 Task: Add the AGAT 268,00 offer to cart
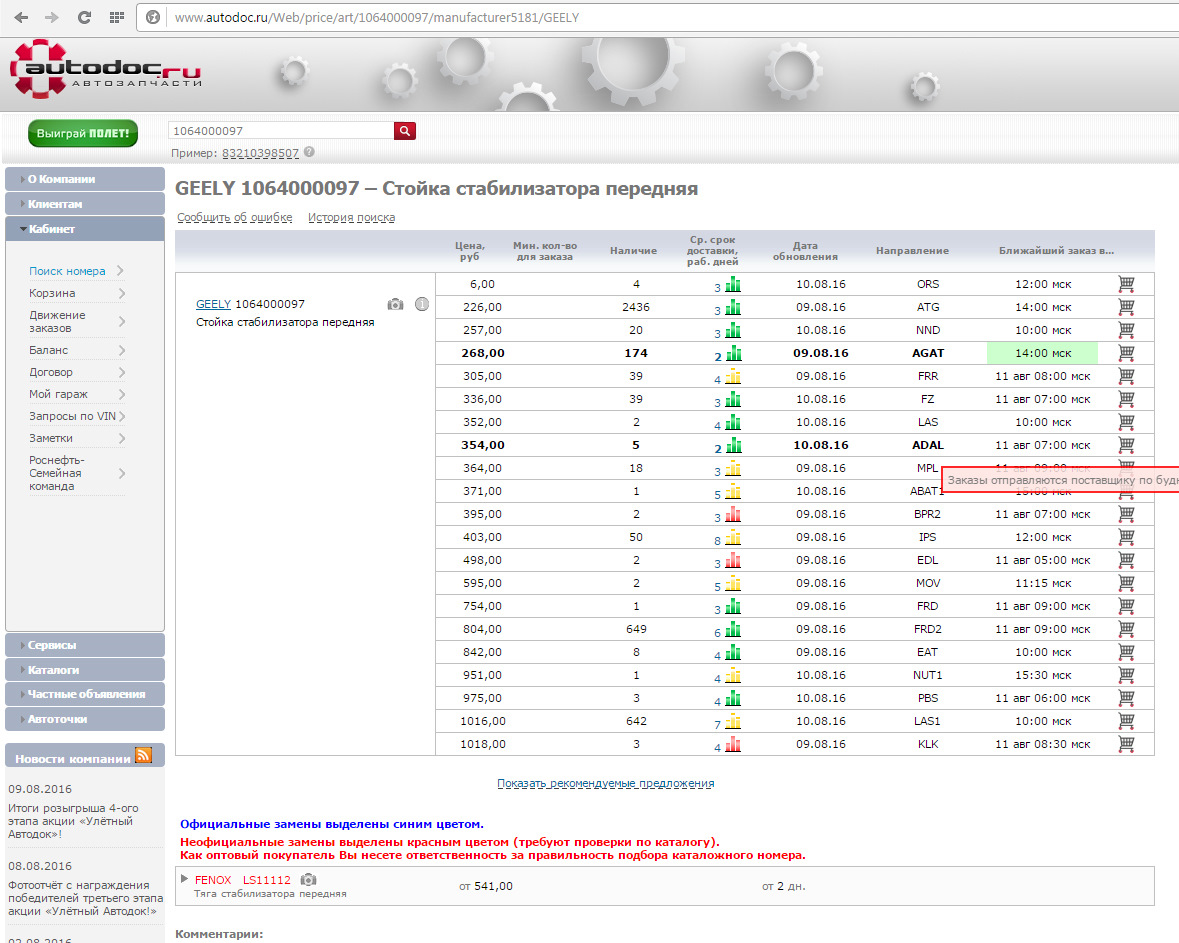coord(1126,353)
